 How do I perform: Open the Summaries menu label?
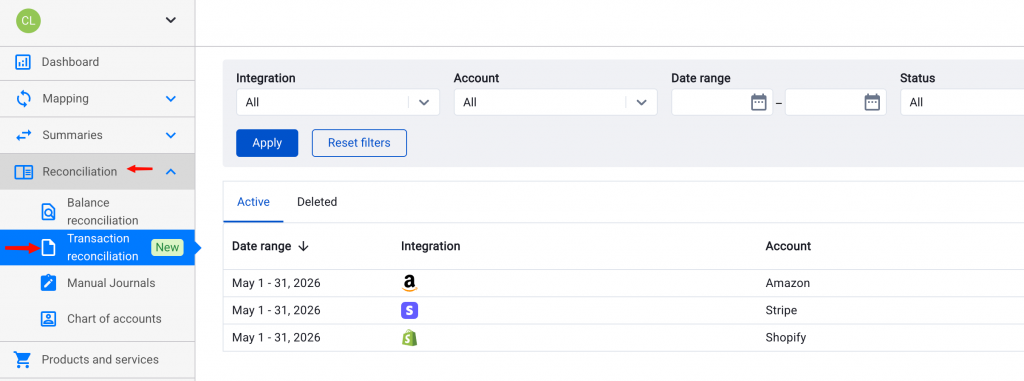pos(72,135)
